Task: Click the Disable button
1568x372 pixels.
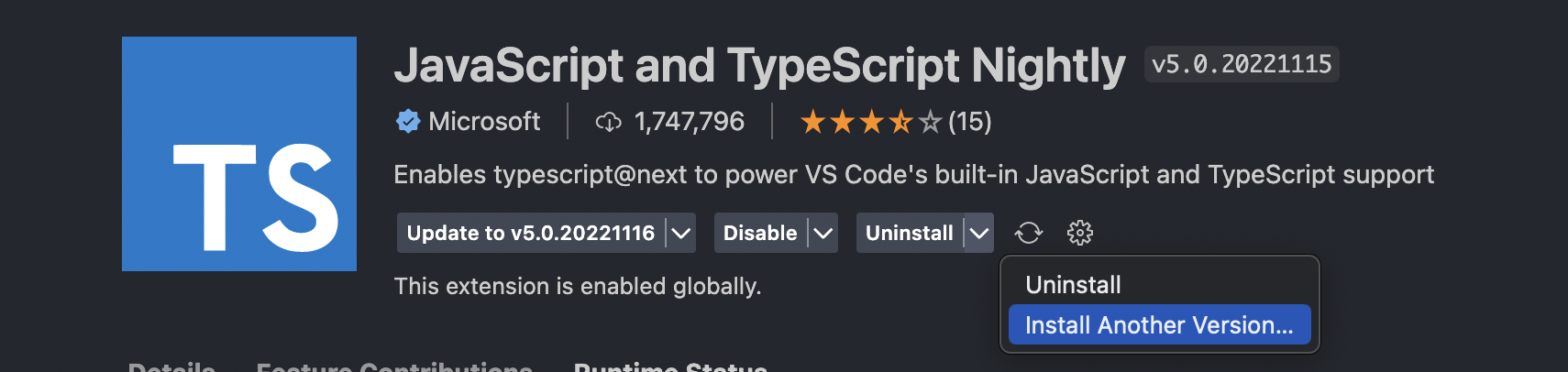Action: tap(760, 233)
